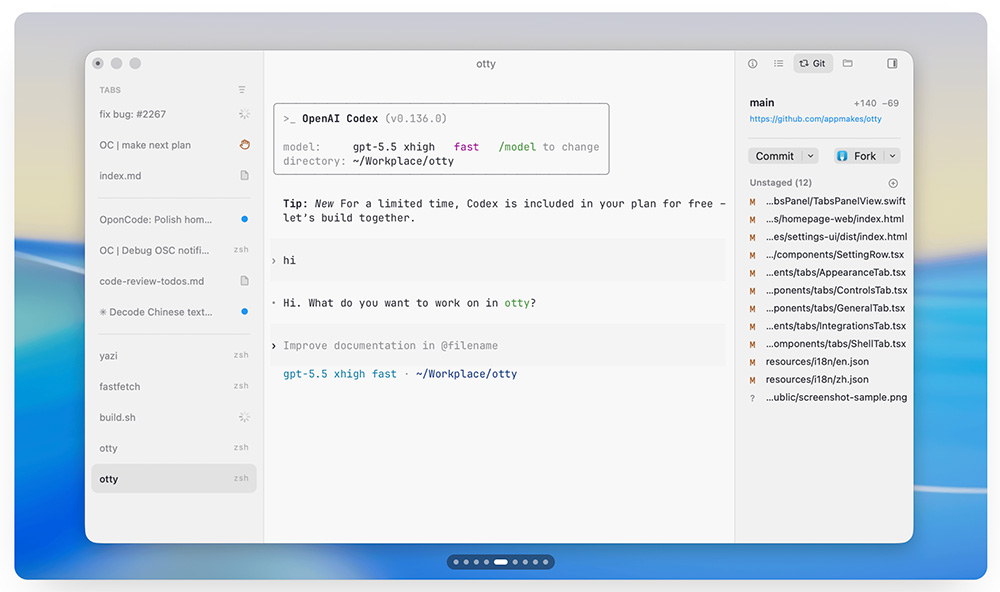Screen dimensions: 1000x592
Task: Open code-review-todos.md tab
Action: pyautogui.click(x=173, y=281)
